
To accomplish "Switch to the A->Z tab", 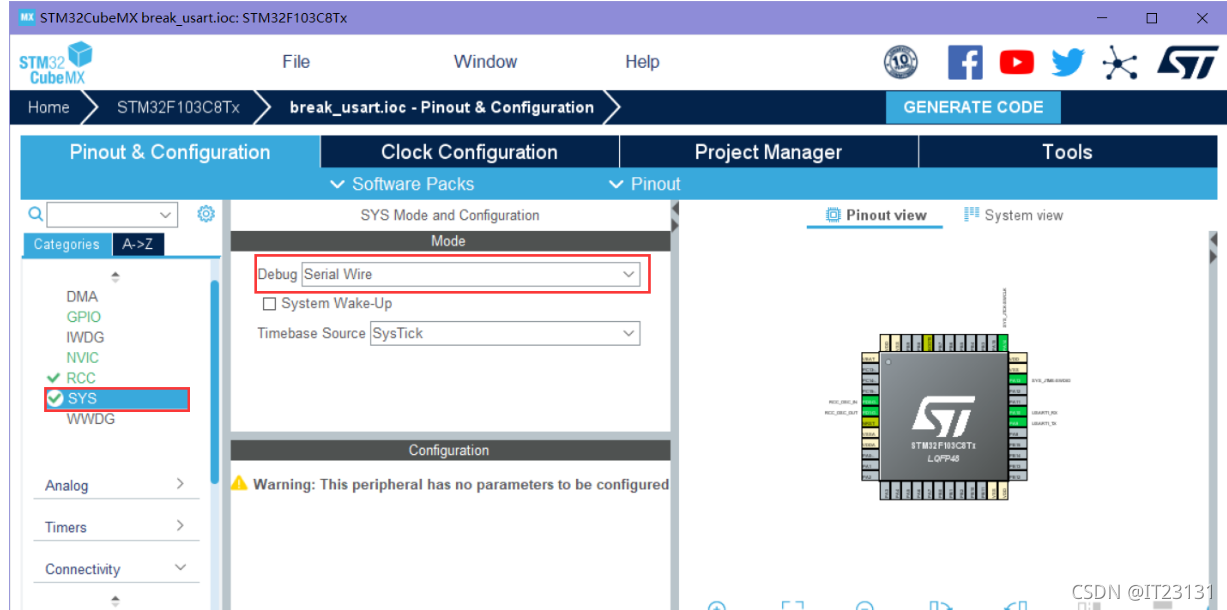I will (138, 244).
